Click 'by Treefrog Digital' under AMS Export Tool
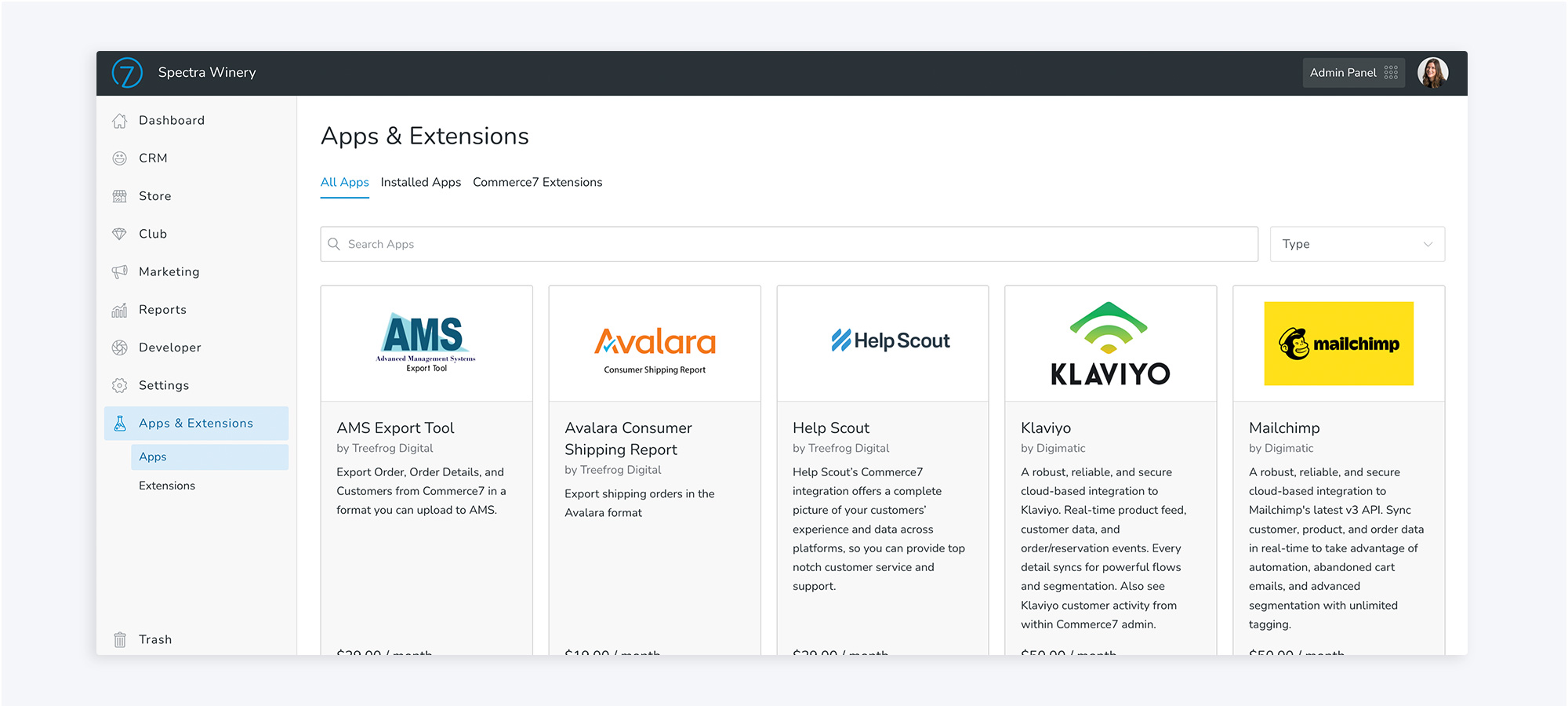The height and width of the screenshot is (706, 1568). [x=384, y=448]
